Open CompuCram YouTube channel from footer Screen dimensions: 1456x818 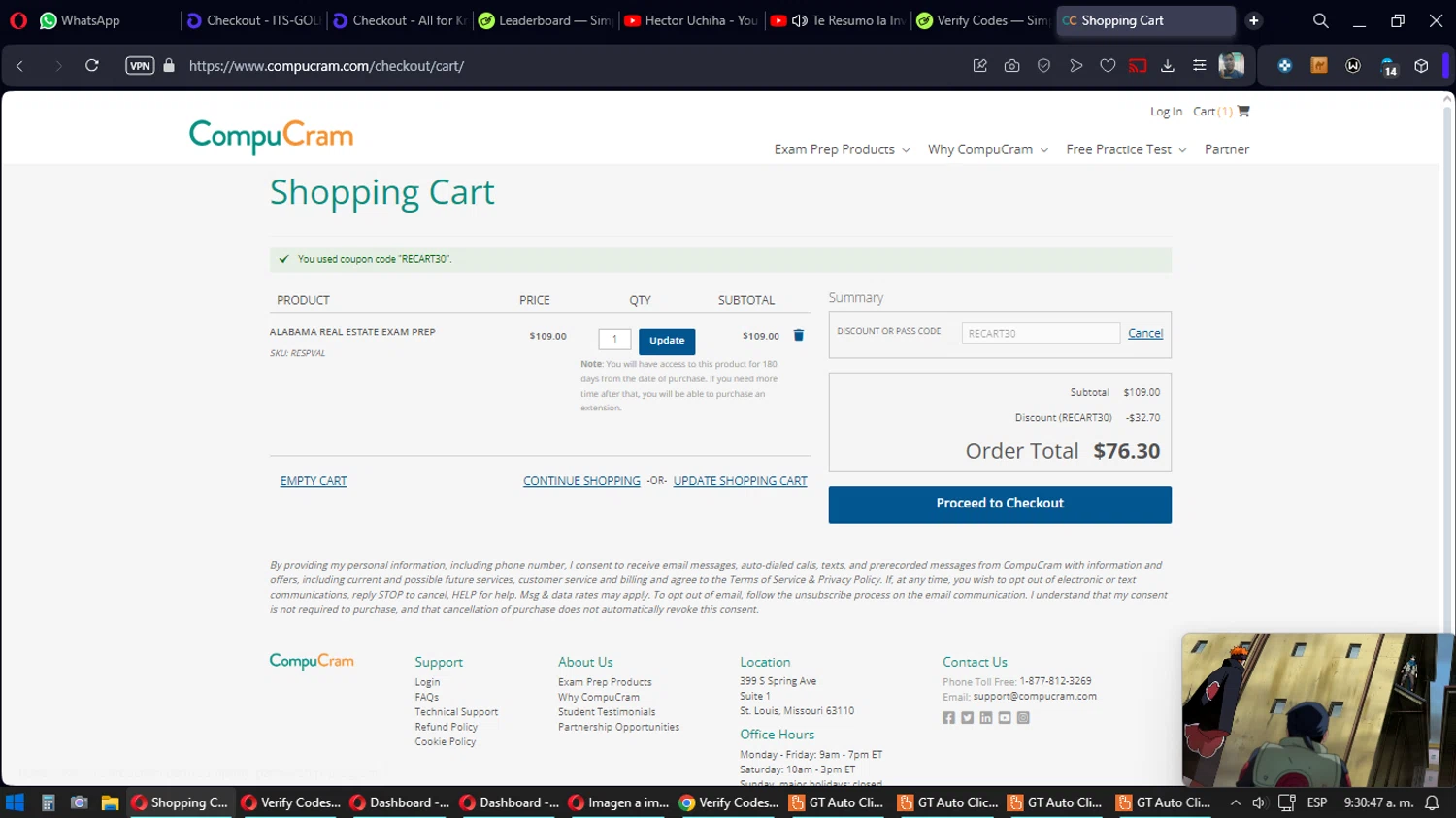point(1005,718)
